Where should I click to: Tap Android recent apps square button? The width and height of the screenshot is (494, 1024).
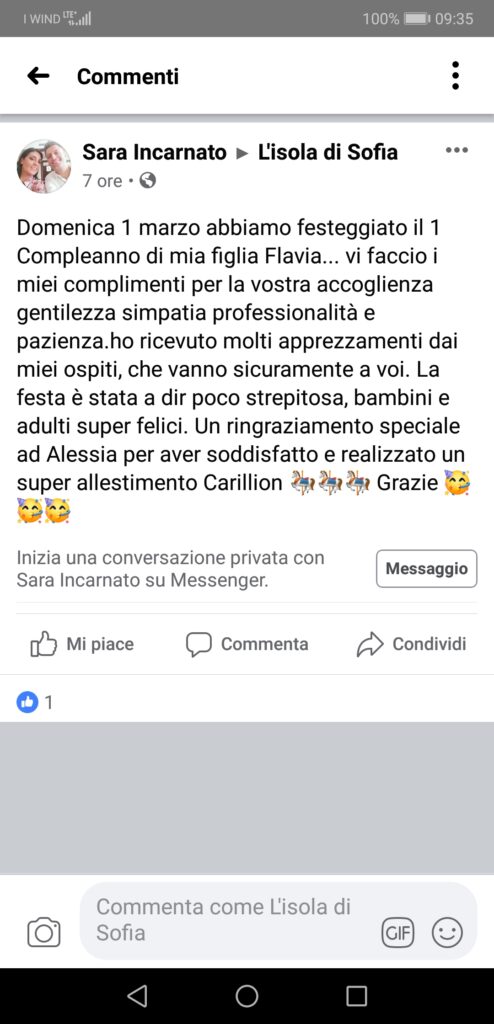pos(356,996)
